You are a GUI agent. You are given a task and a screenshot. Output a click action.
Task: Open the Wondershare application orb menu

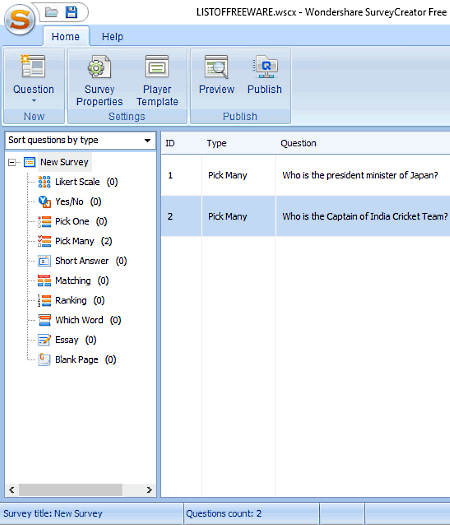pos(19,19)
